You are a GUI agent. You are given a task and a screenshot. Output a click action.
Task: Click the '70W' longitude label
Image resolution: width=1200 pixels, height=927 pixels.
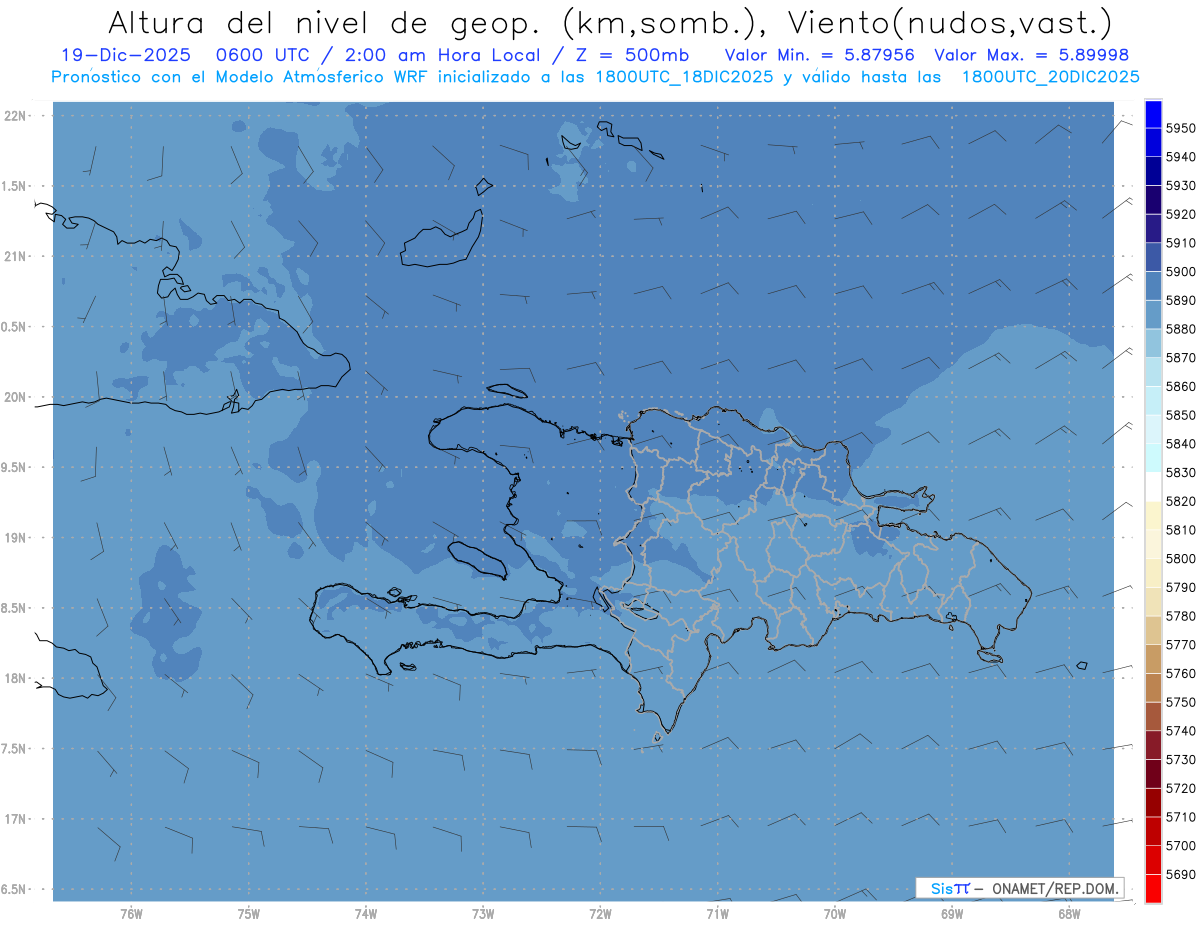pos(835,913)
